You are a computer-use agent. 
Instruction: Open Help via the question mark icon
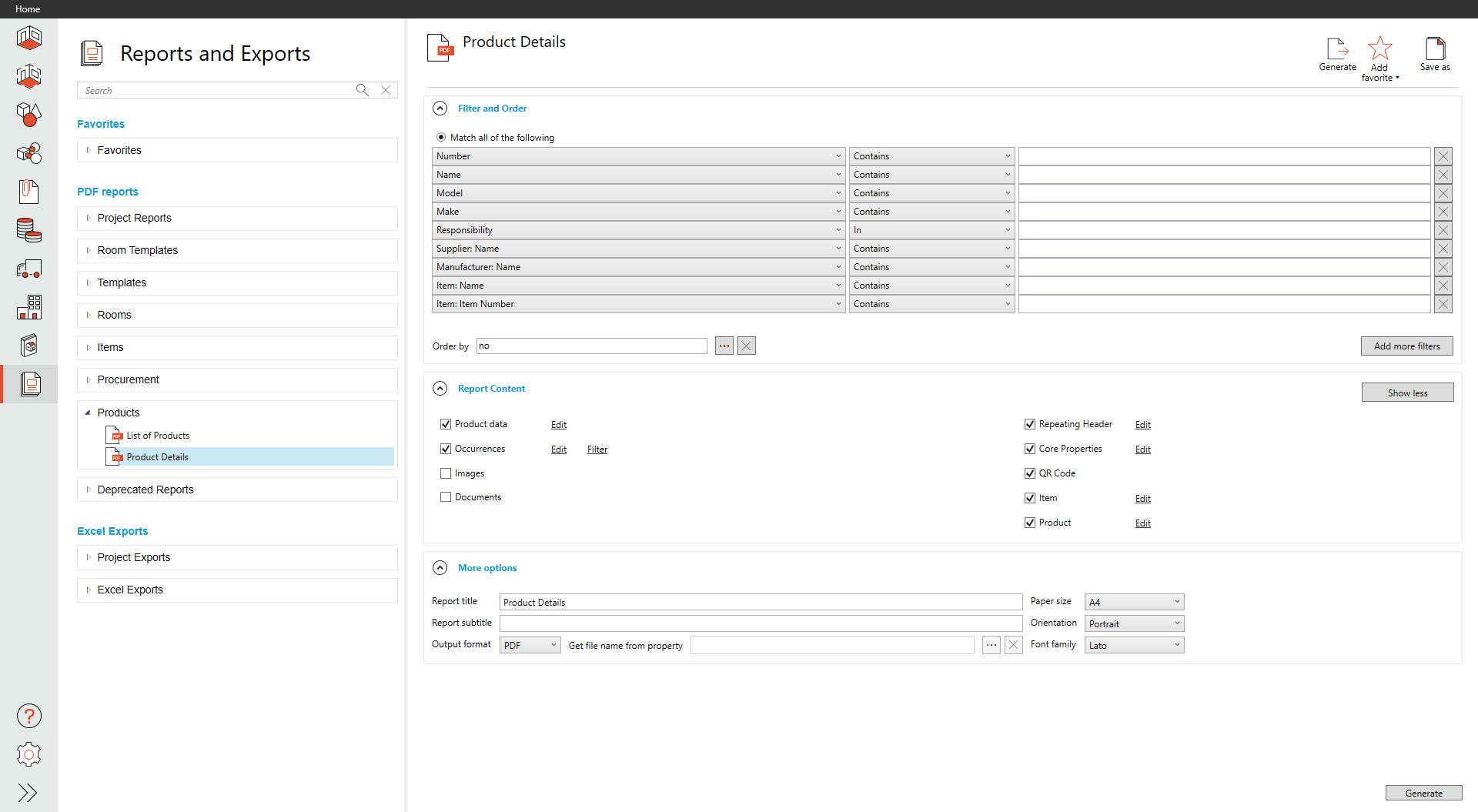pos(29,716)
